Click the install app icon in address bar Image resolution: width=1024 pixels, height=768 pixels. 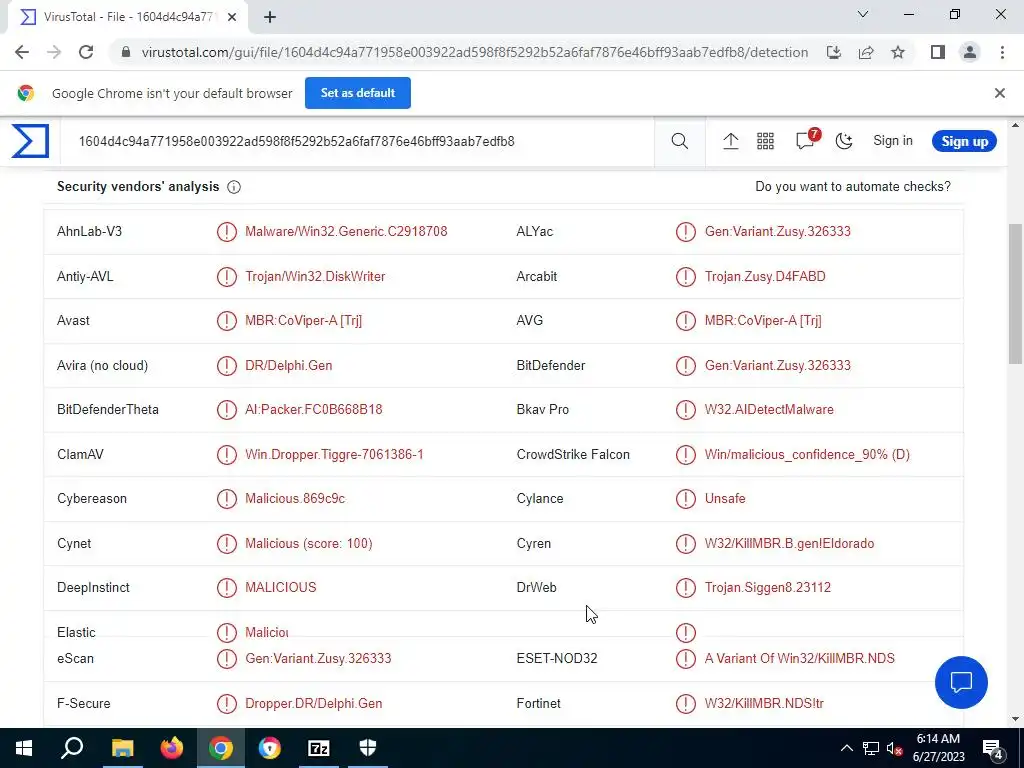834,52
